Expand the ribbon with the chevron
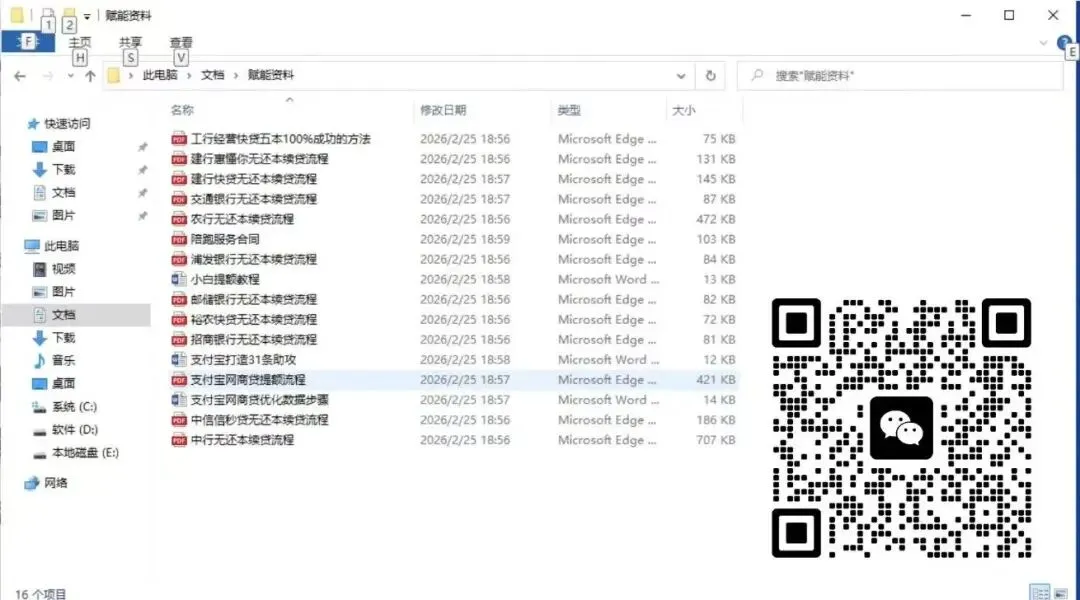Viewport: 1080px width, 600px height. [1043, 43]
